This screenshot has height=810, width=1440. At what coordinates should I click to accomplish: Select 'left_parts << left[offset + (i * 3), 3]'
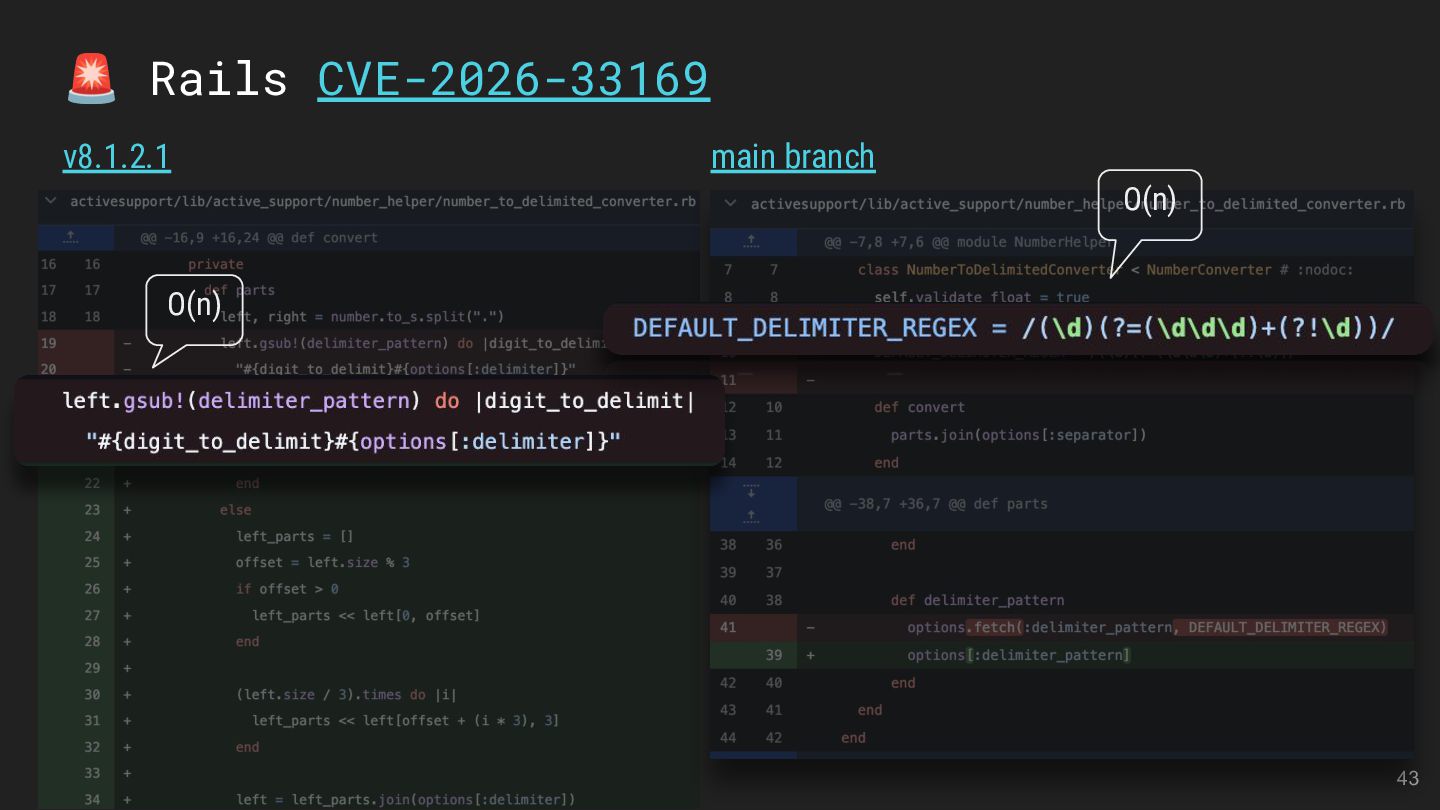pyautogui.click(x=405, y=720)
